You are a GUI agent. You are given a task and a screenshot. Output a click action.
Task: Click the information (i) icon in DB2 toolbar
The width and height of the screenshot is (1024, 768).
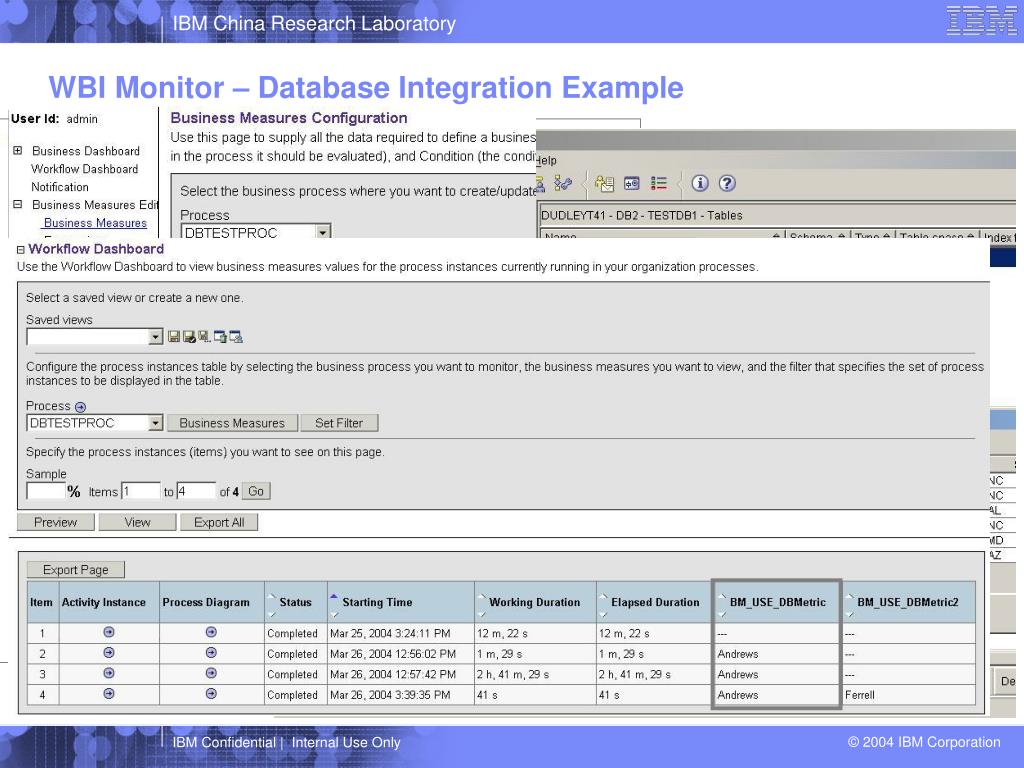coord(700,184)
